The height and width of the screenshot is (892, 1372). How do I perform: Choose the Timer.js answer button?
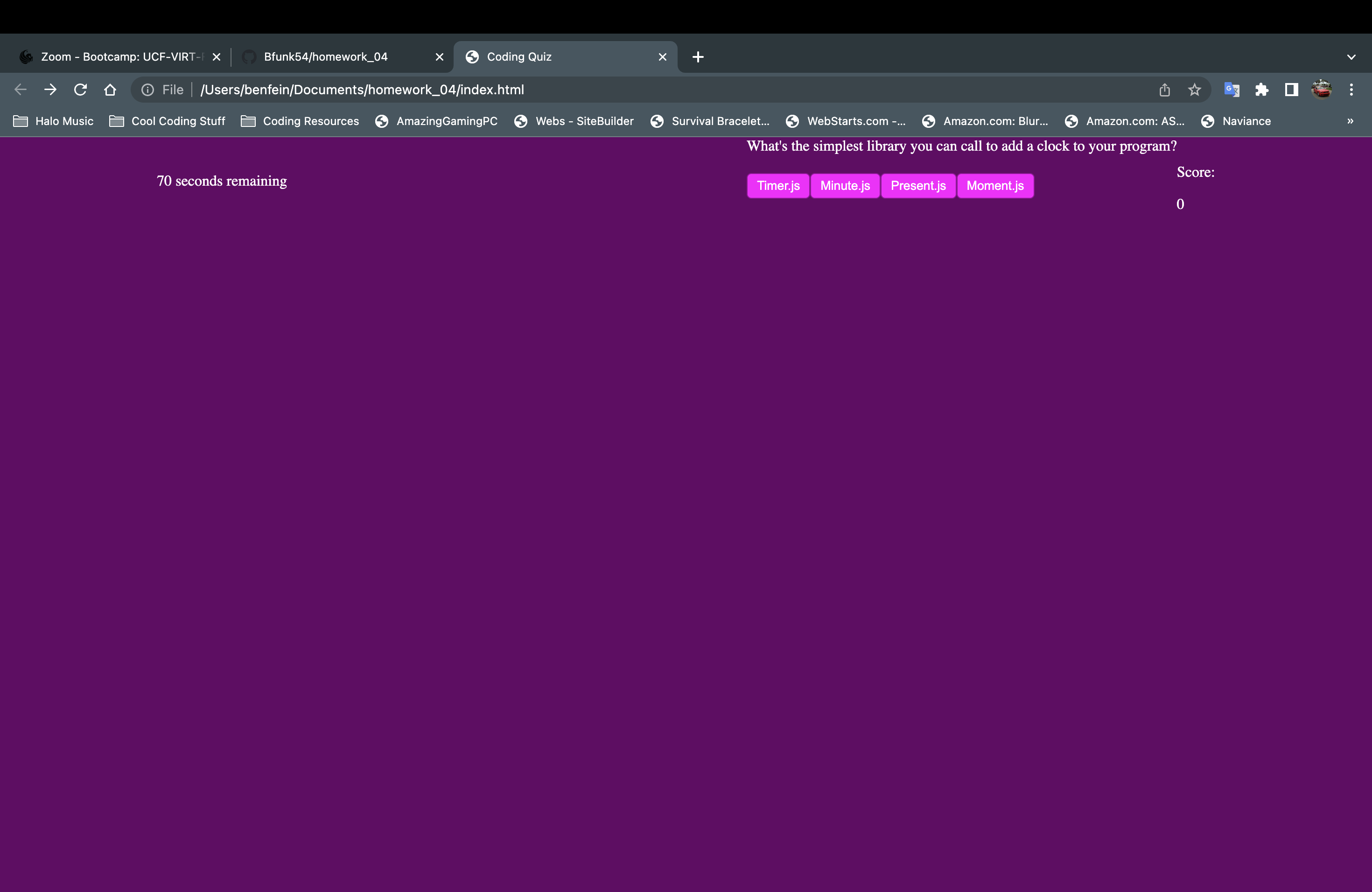coord(777,186)
